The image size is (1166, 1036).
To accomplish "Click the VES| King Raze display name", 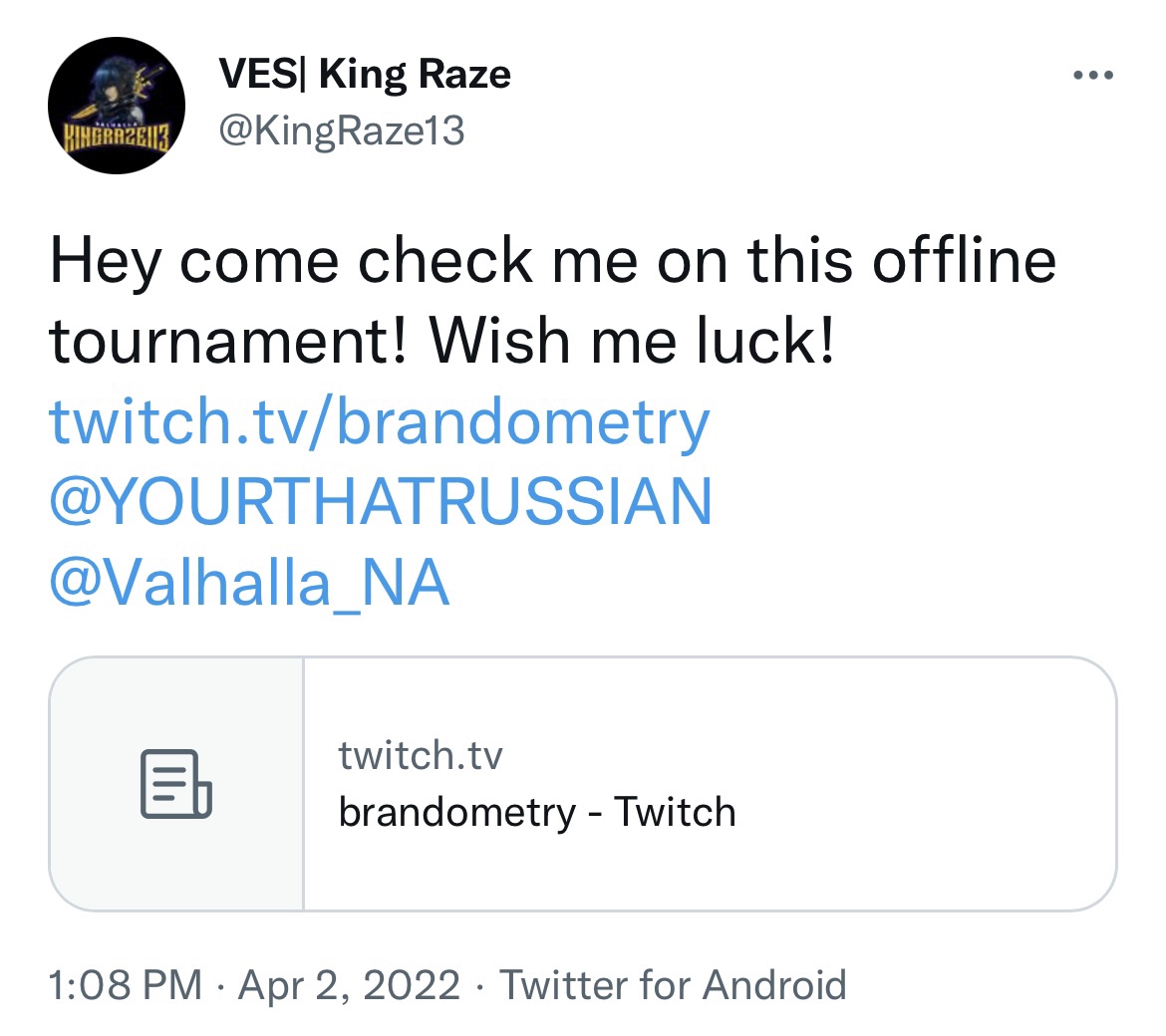I will 364,75.
